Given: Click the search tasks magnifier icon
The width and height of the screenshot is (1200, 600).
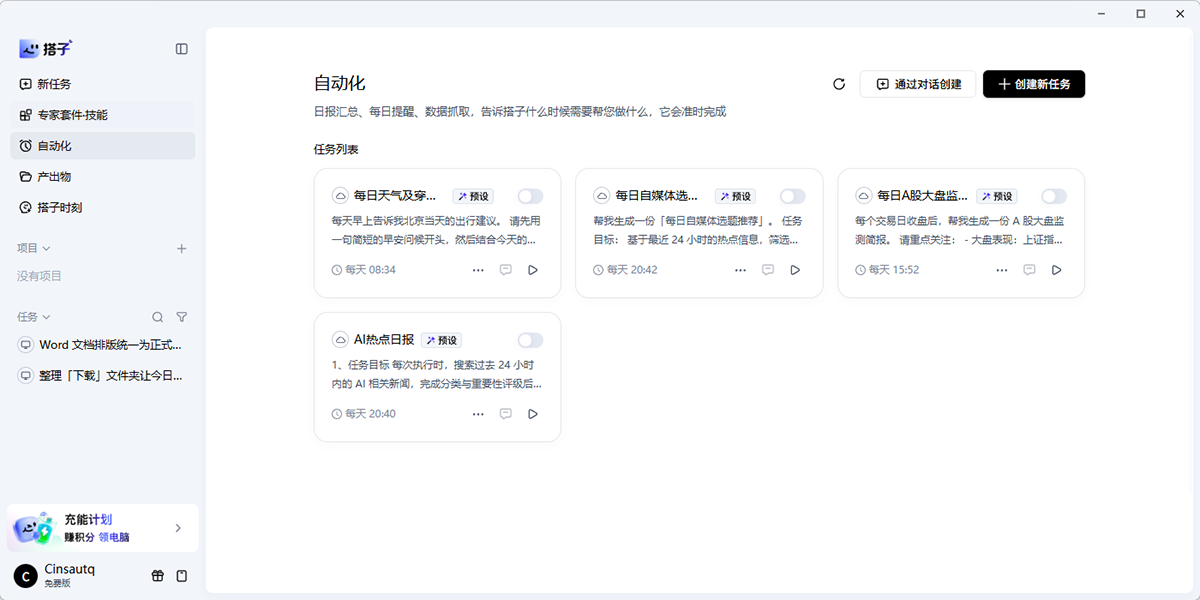Looking at the screenshot, I should click(157, 317).
